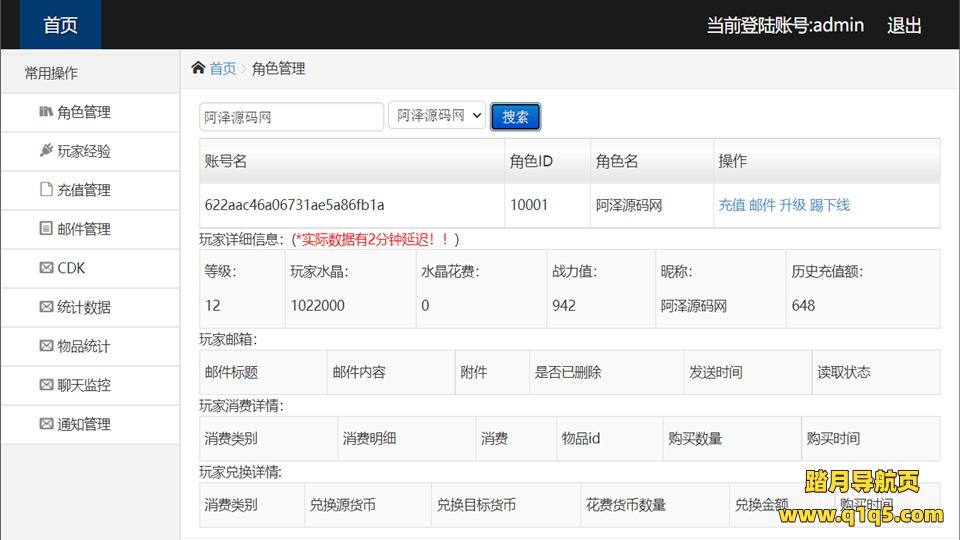Focus the search text input field
The width and height of the screenshot is (960, 540).
[291, 117]
